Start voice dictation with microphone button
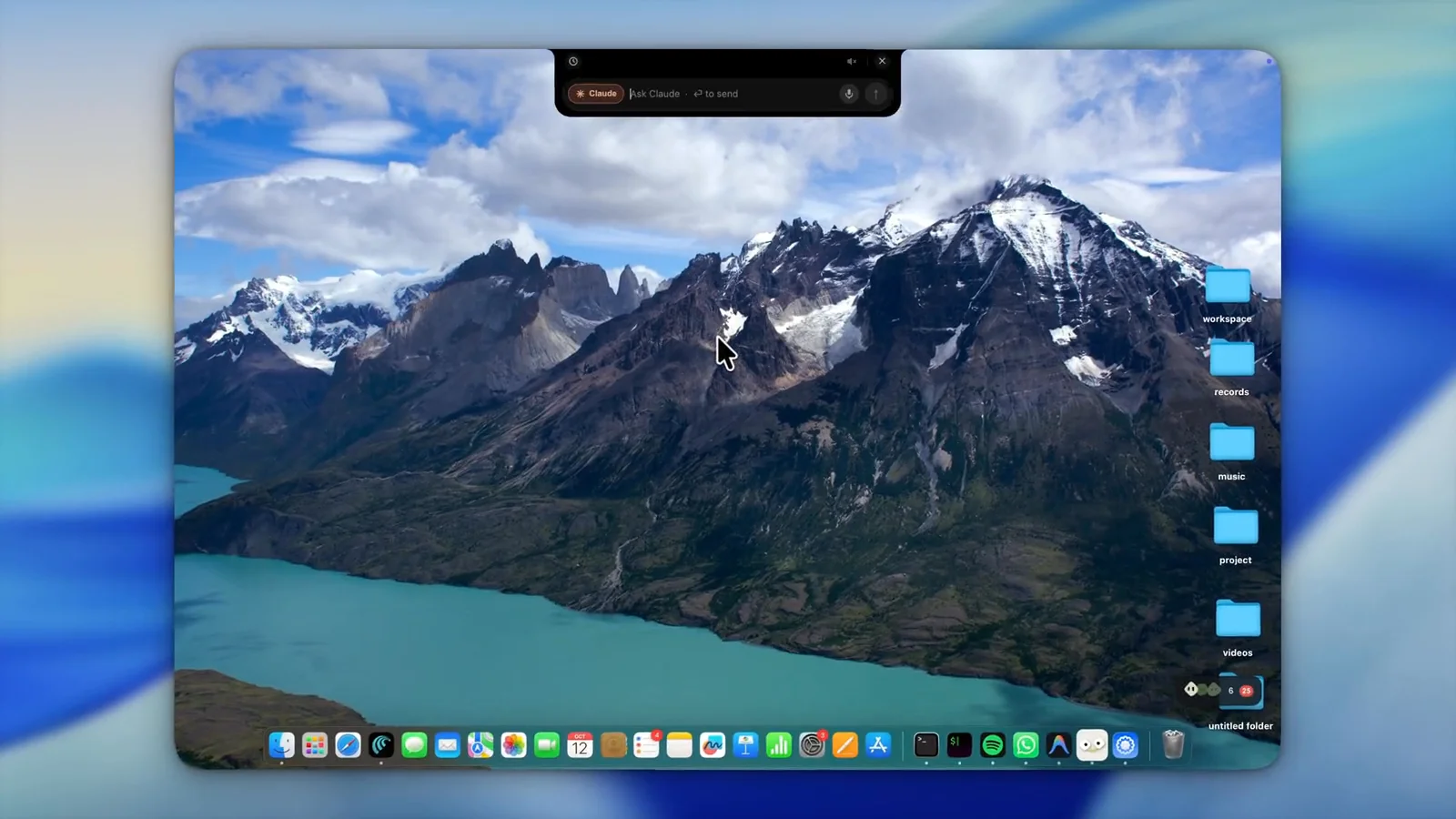Screen dimensions: 1456x819 (x=849, y=94)
